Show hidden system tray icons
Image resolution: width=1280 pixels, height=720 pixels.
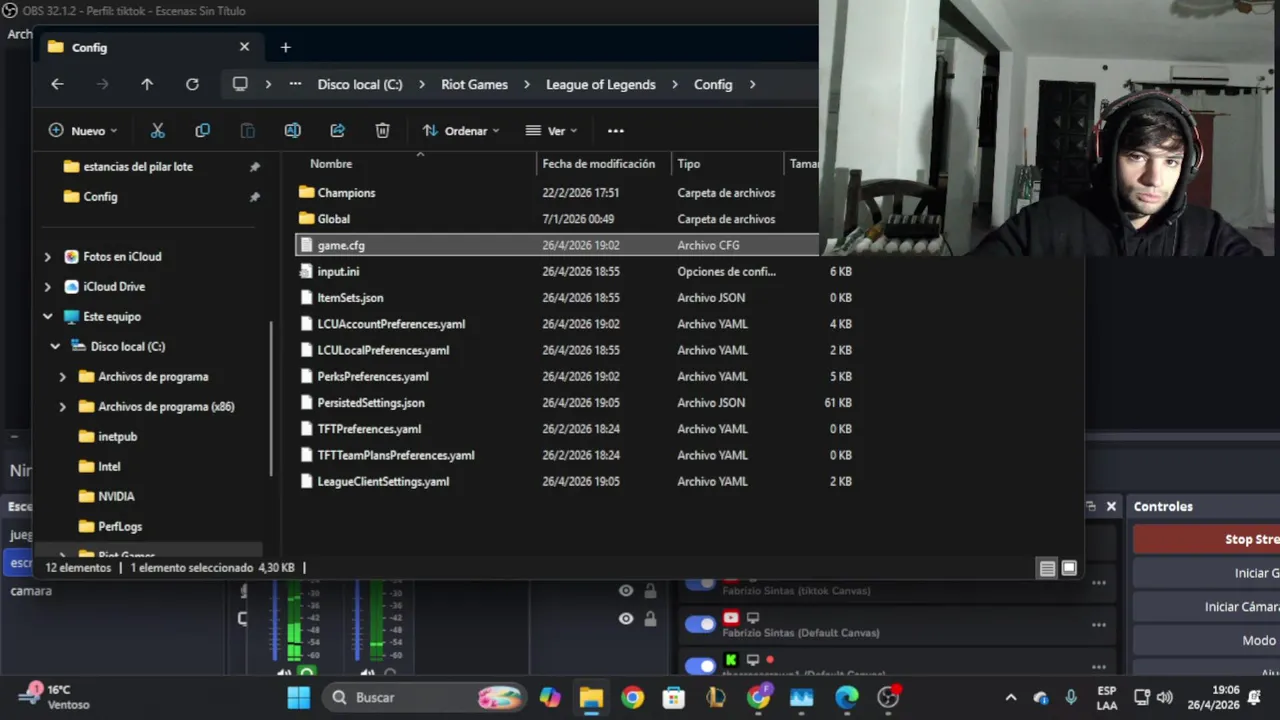coord(1011,697)
